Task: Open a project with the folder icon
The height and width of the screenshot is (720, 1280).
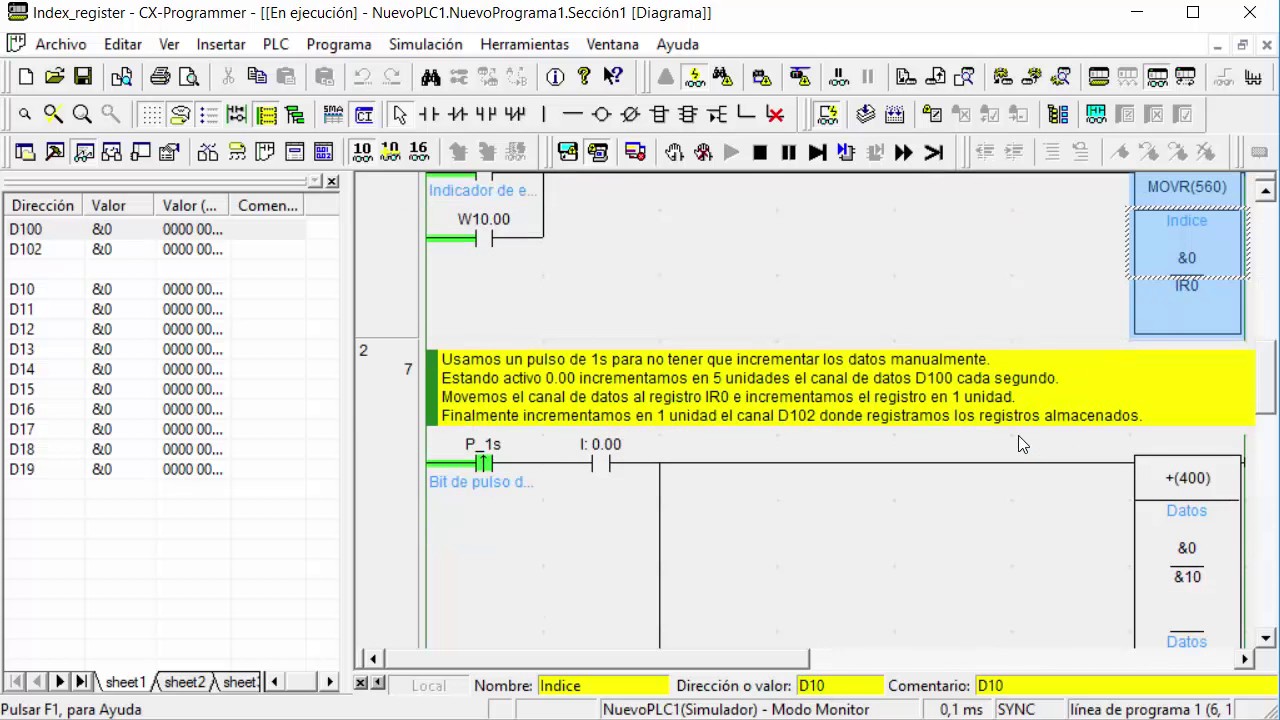Action: (54, 77)
